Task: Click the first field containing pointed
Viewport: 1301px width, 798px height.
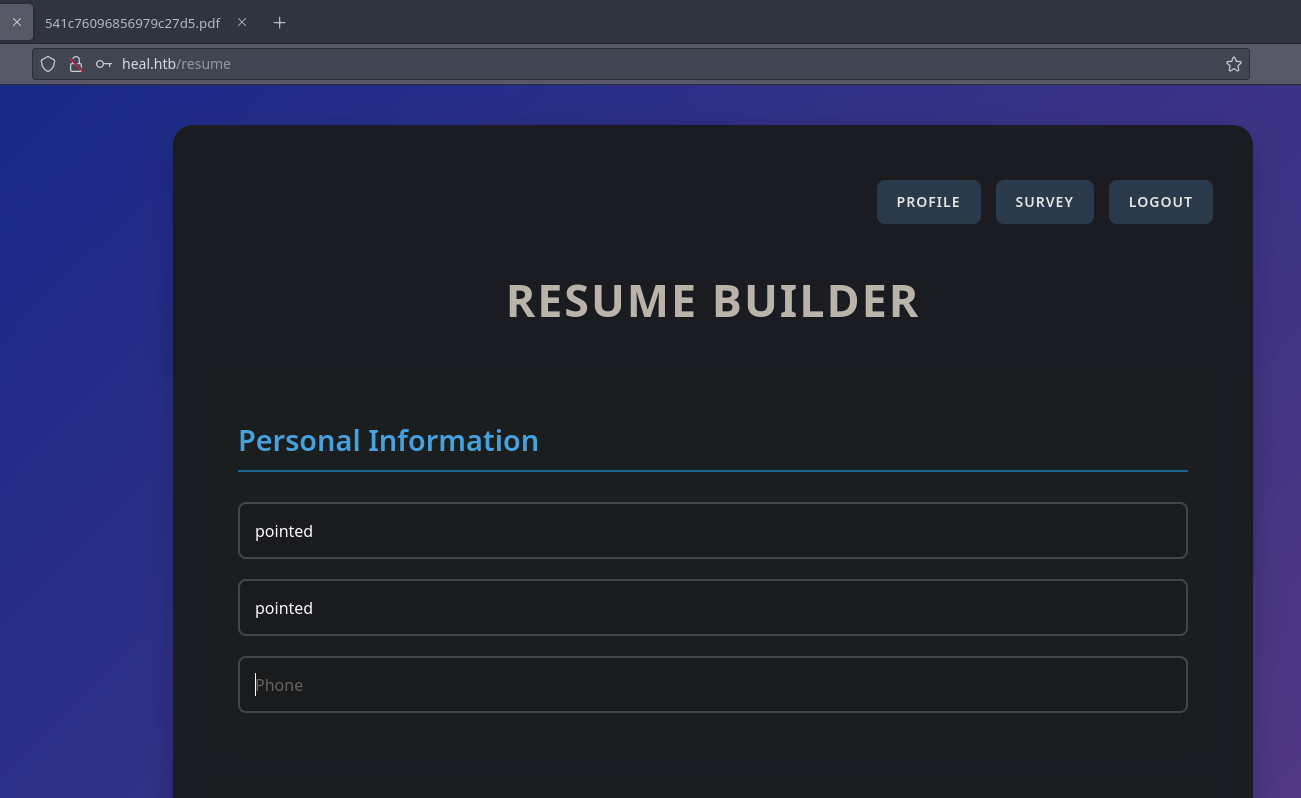Action: (x=712, y=531)
